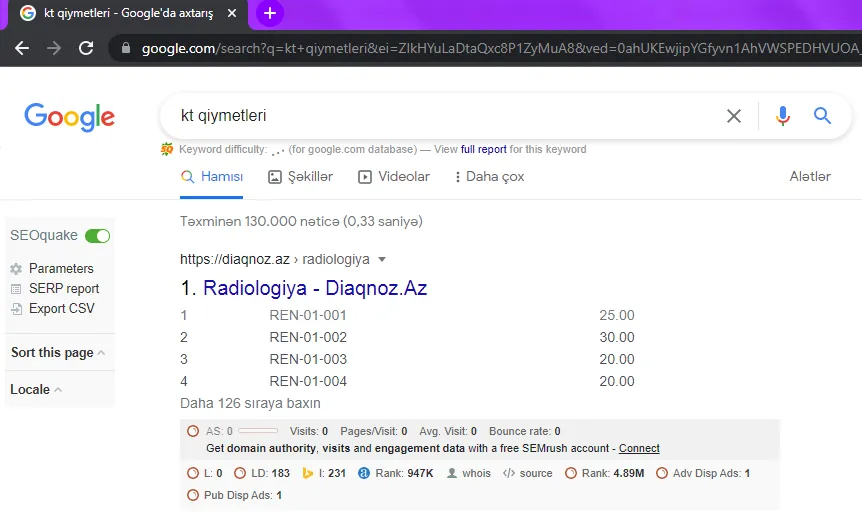862x513 pixels.
Task: Click the Google logo
Action: [x=69, y=117]
